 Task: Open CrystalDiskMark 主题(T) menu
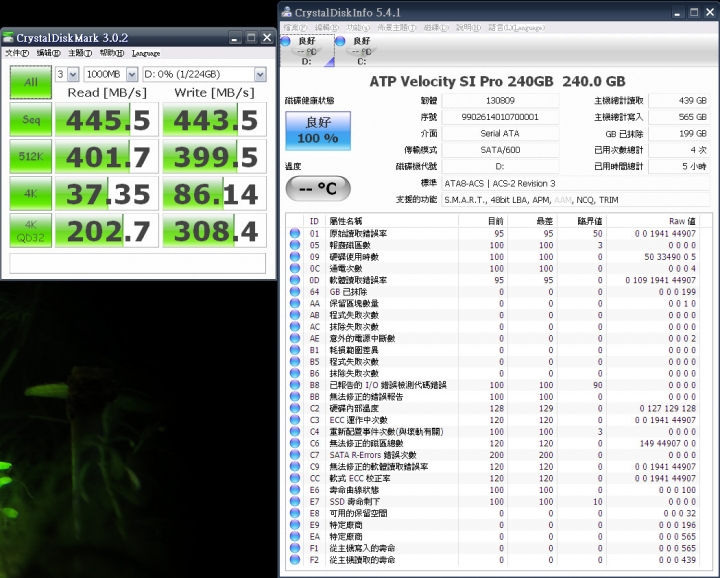coord(80,53)
